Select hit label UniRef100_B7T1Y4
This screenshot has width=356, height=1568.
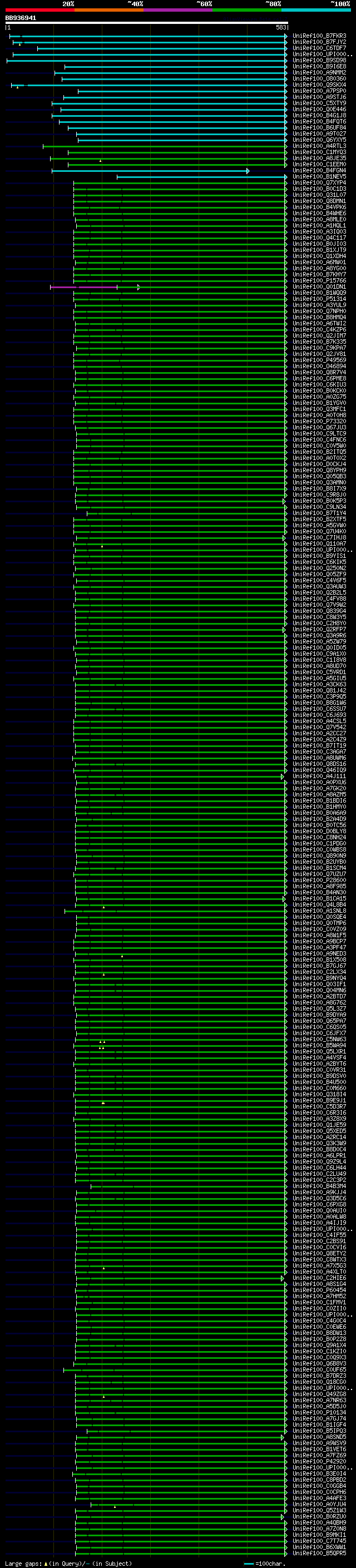pyautogui.click(x=319, y=513)
